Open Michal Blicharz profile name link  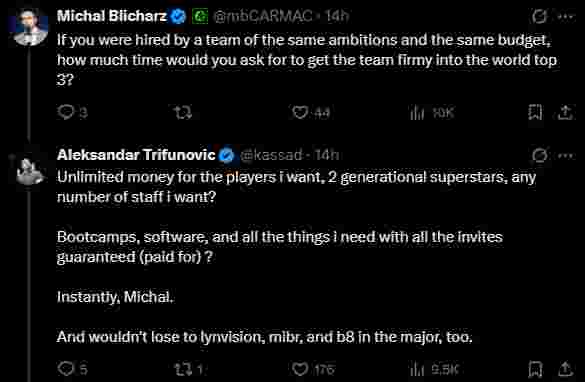(112, 16)
